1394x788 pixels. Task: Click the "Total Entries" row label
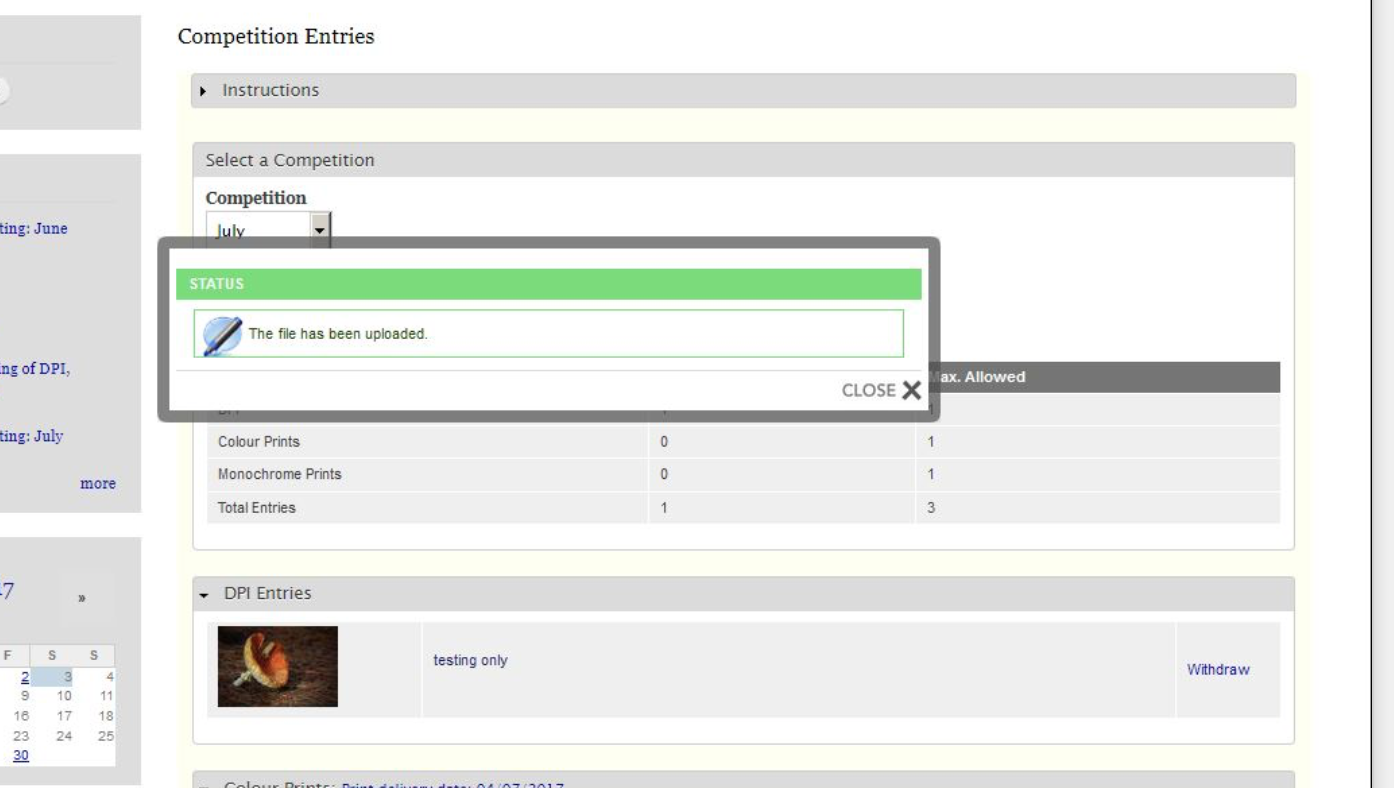click(x=257, y=507)
